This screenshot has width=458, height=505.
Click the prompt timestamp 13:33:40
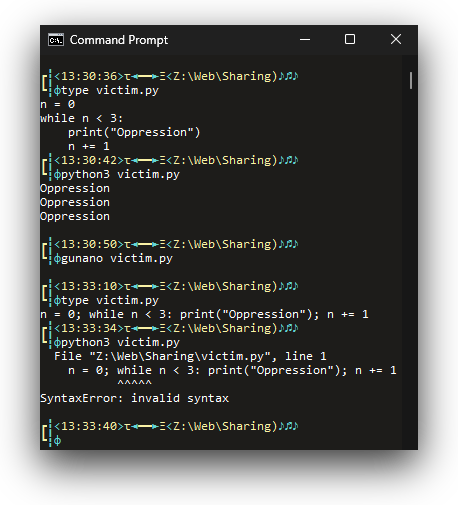tap(89, 426)
